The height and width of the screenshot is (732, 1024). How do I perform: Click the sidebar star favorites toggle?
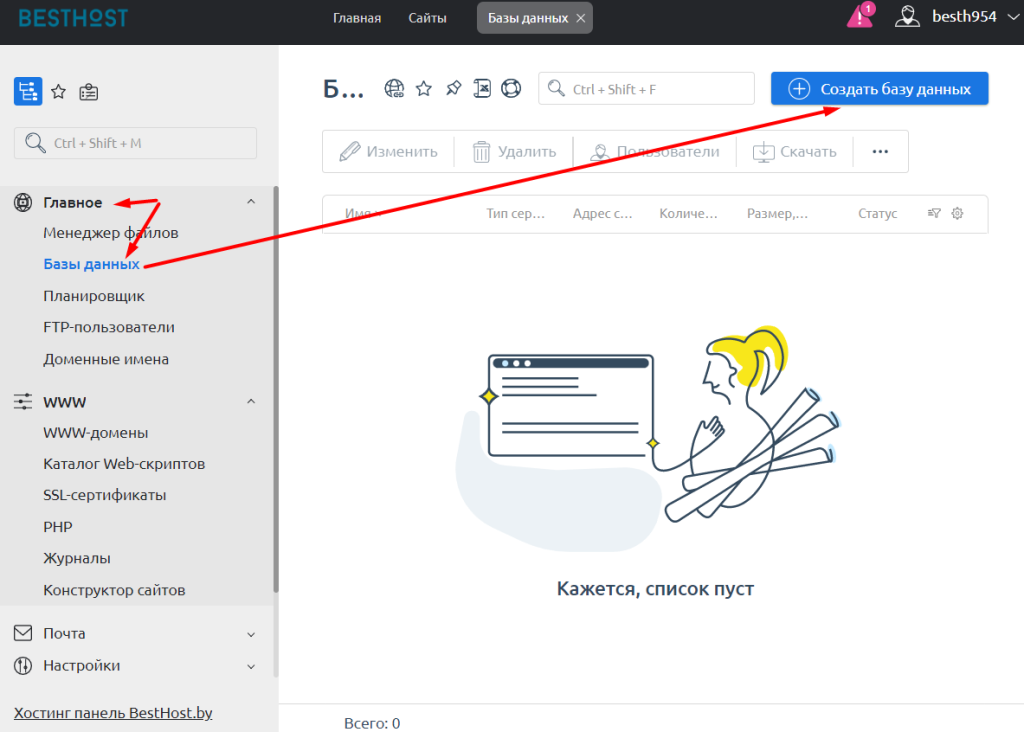pos(58,90)
